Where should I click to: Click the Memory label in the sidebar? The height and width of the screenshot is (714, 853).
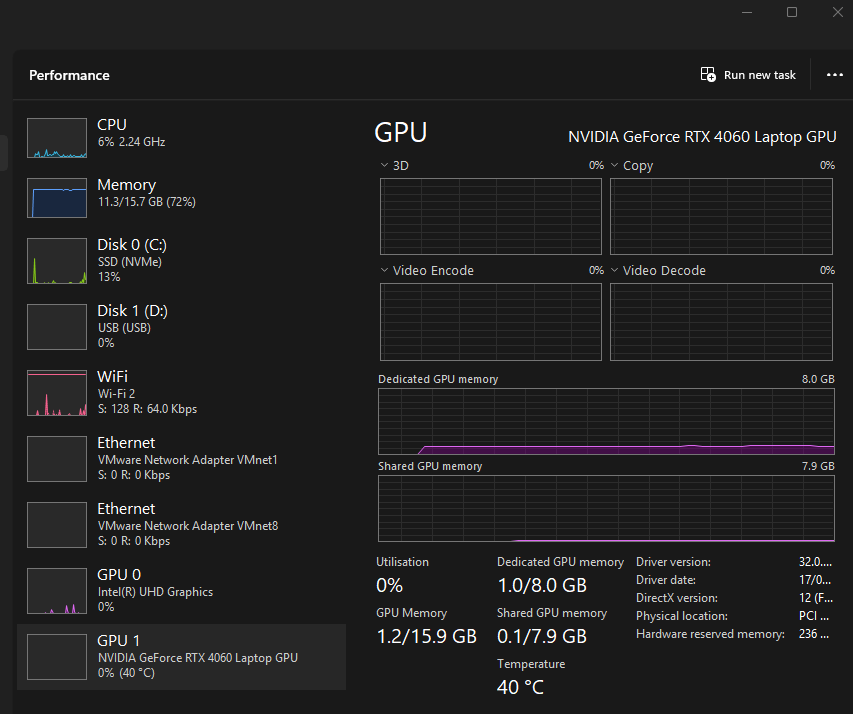pyautogui.click(x=127, y=185)
